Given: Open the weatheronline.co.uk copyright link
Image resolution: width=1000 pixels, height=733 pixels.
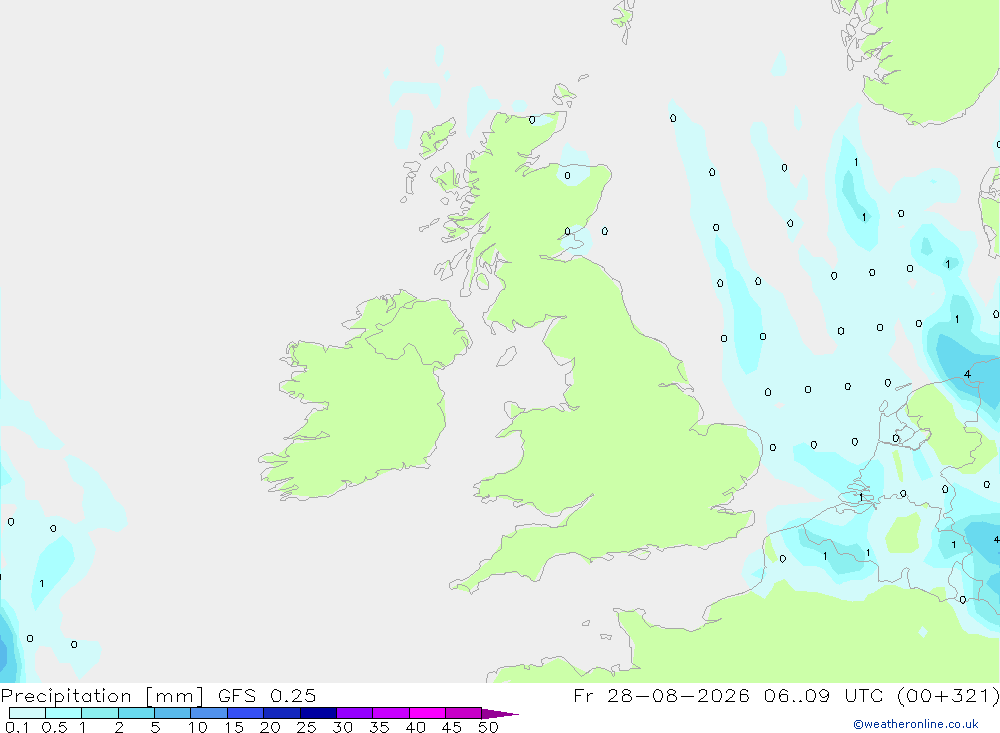Looking at the screenshot, I should coord(916,724).
